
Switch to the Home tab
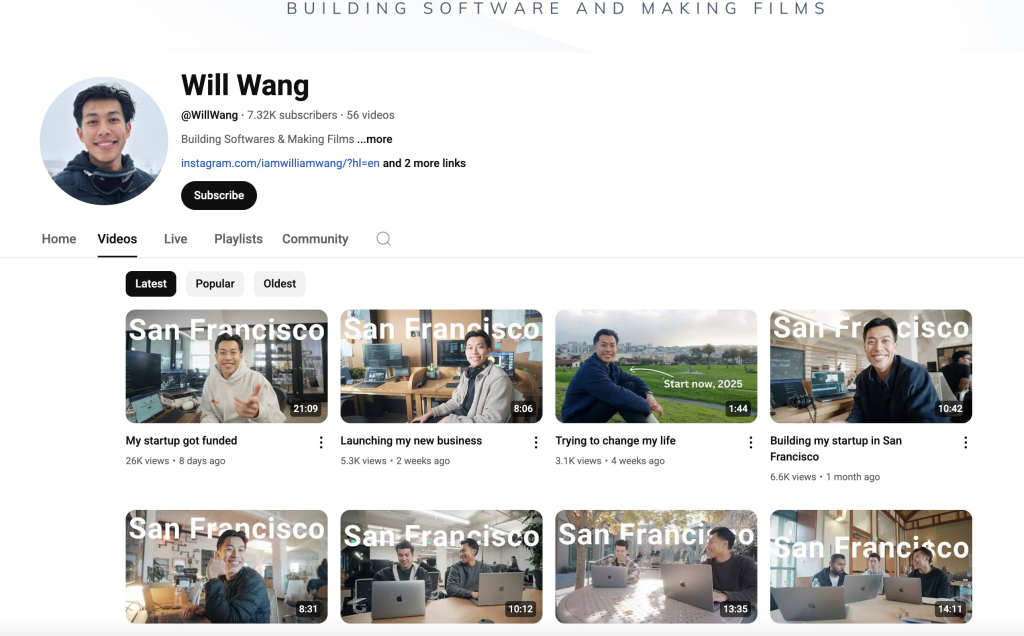point(59,239)
